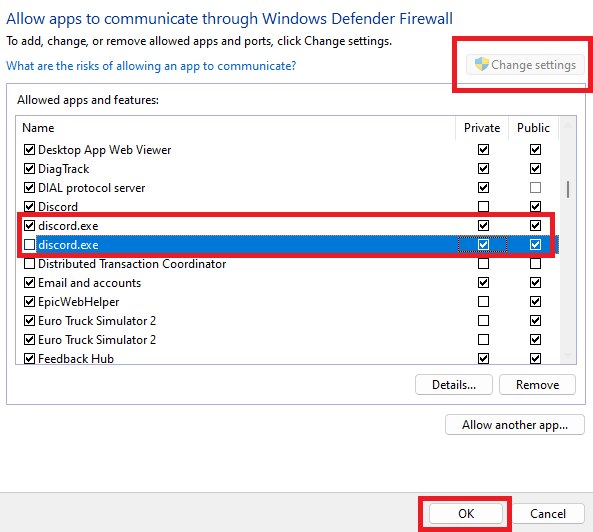Open the risks of allowing an app link
This screenshot has width=593, height=532.
[x=151, y=66]
